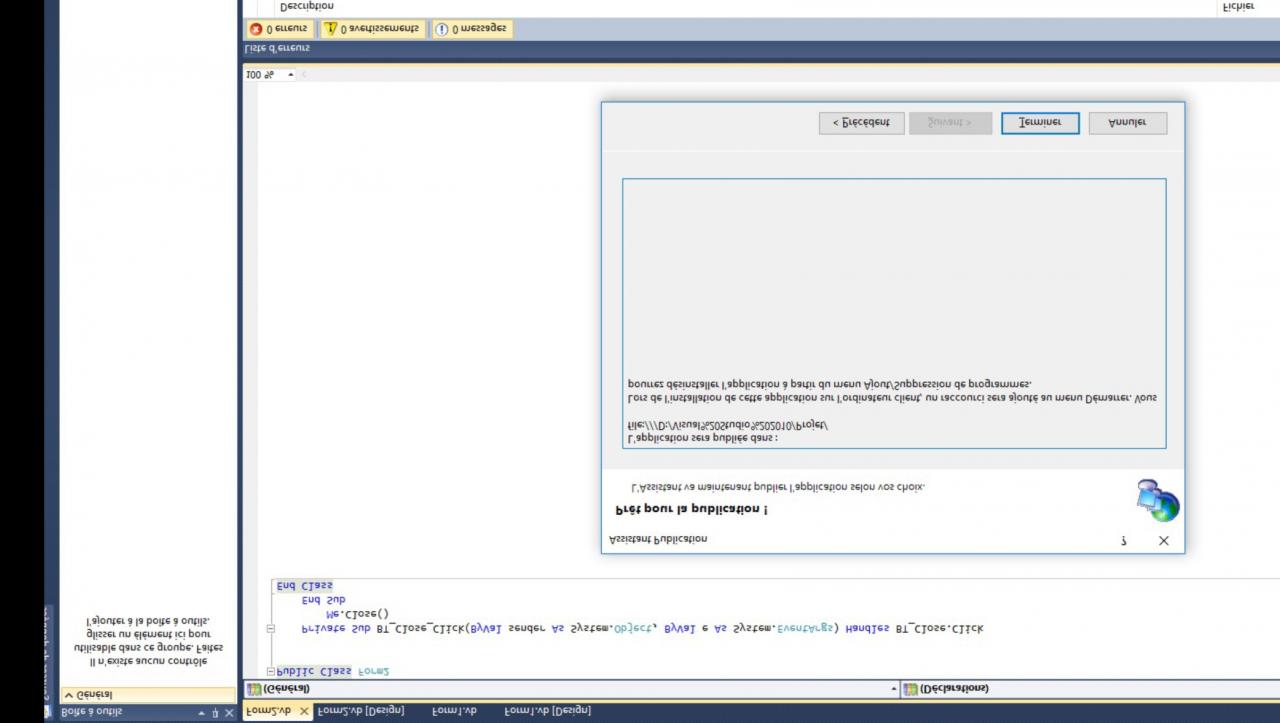Viewport: 1280px width, 723px height.
Task: Click the Annuler button
Action: pos(1128,122)
